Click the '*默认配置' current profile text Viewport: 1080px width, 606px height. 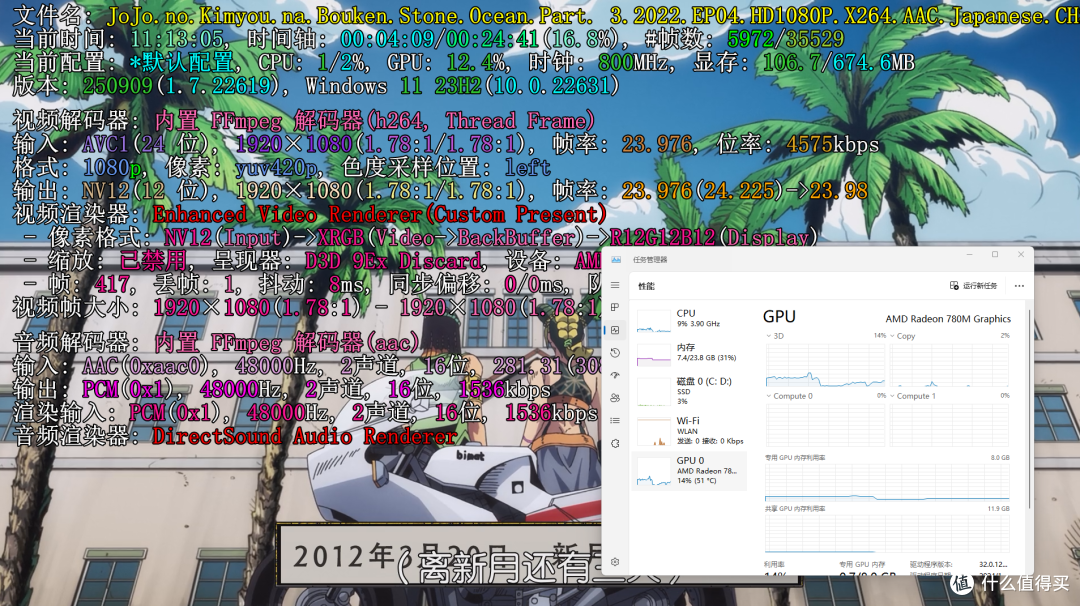pyautogui.click(x=181, y=63)
